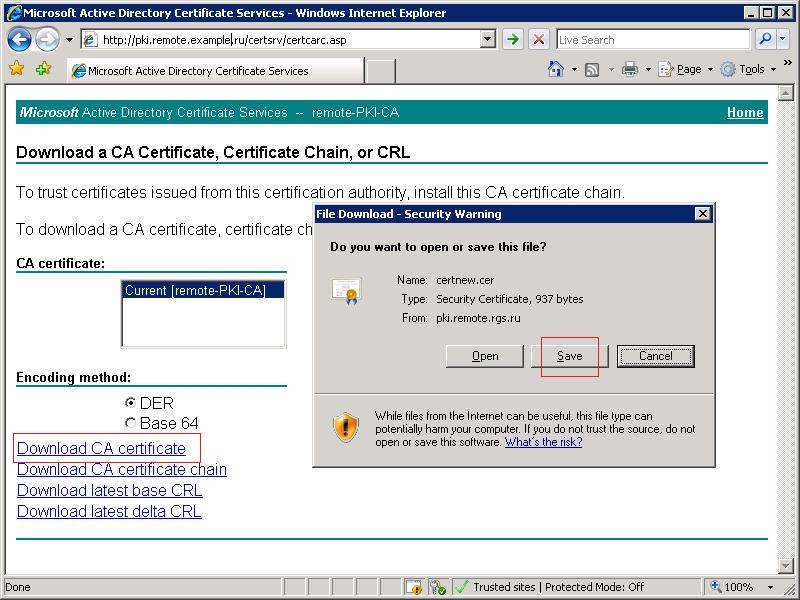Stop loading with the red X
Image resolution: width=800 pixels, height=600 pixels.
(539, 39)
